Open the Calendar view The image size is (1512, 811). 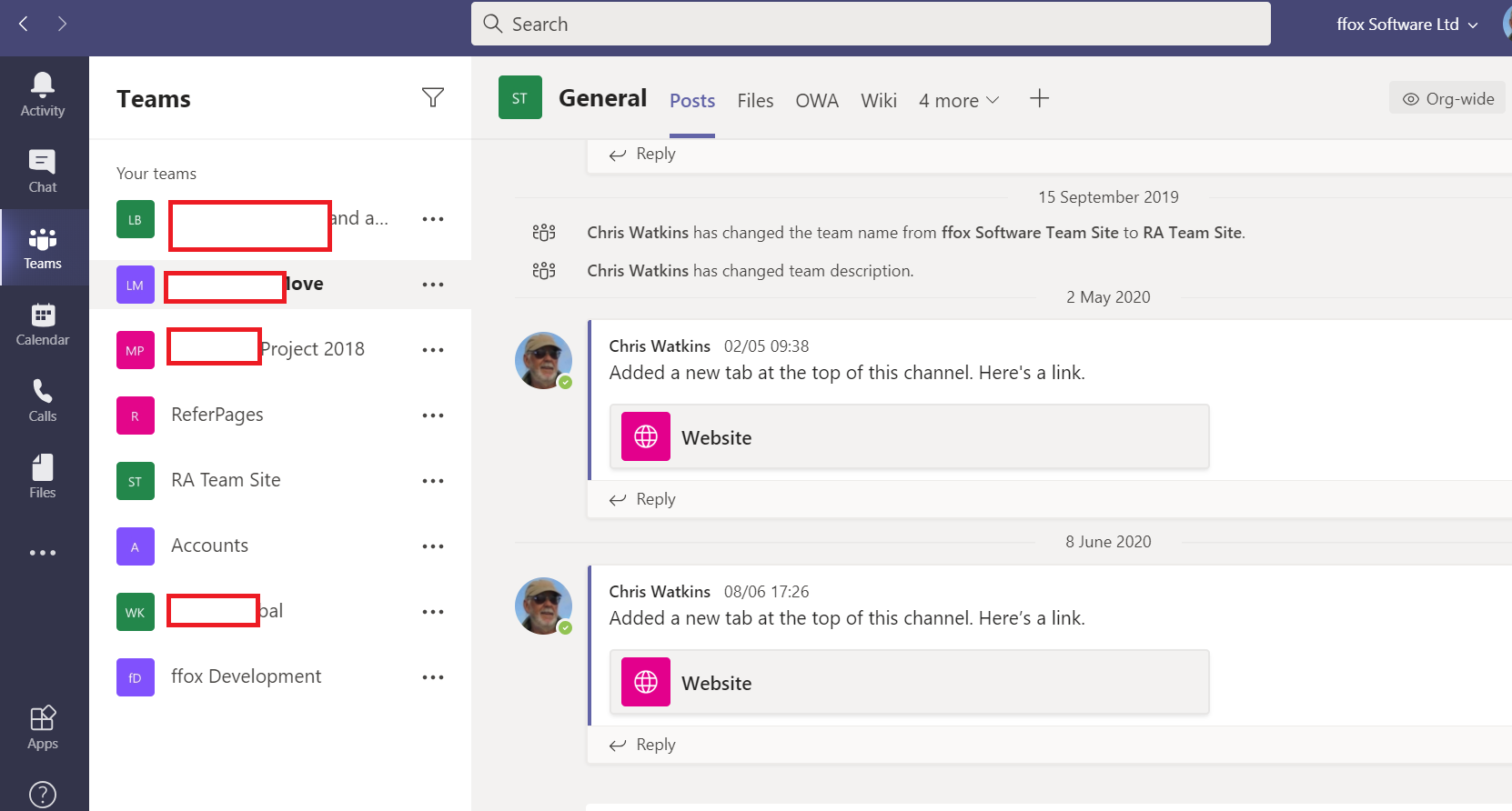(43, 324)
